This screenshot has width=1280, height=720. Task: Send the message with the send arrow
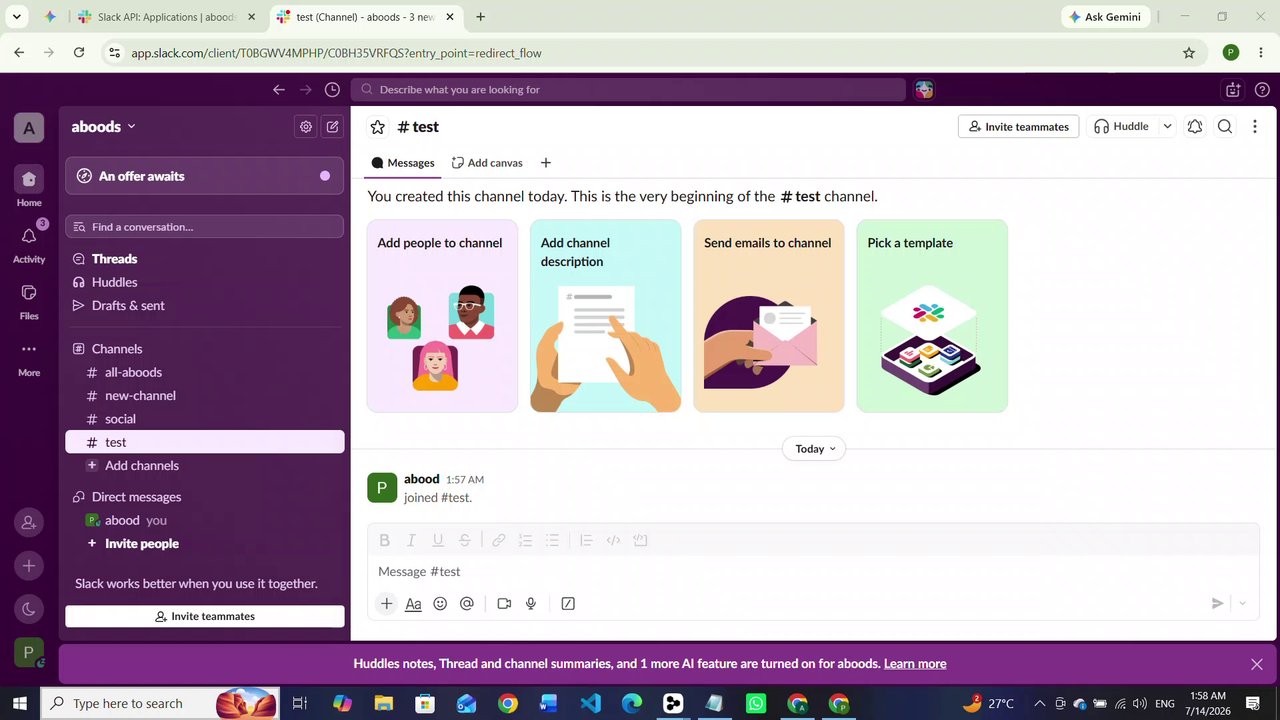coord(1217,604)
